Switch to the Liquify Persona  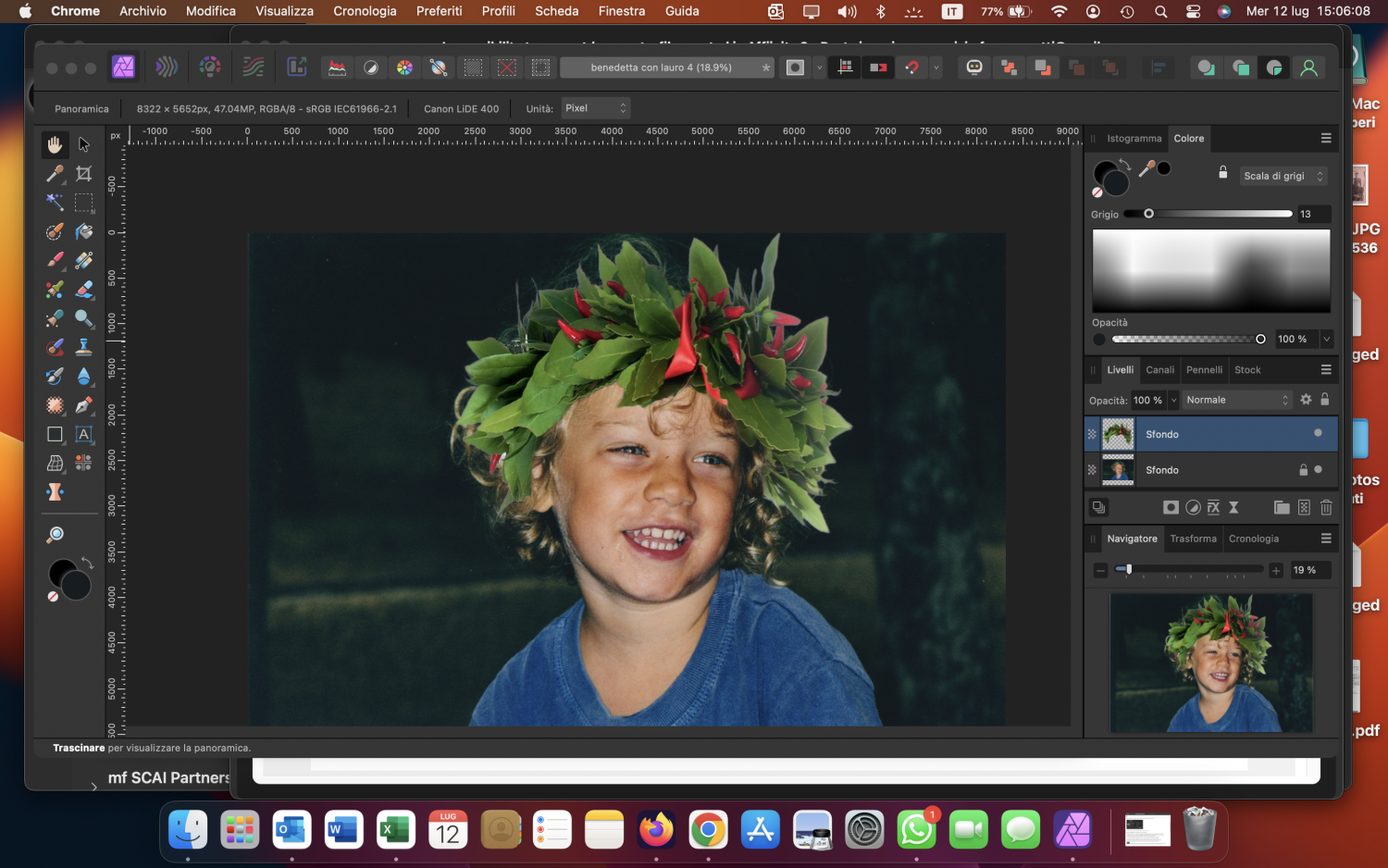tap(167, 67)
